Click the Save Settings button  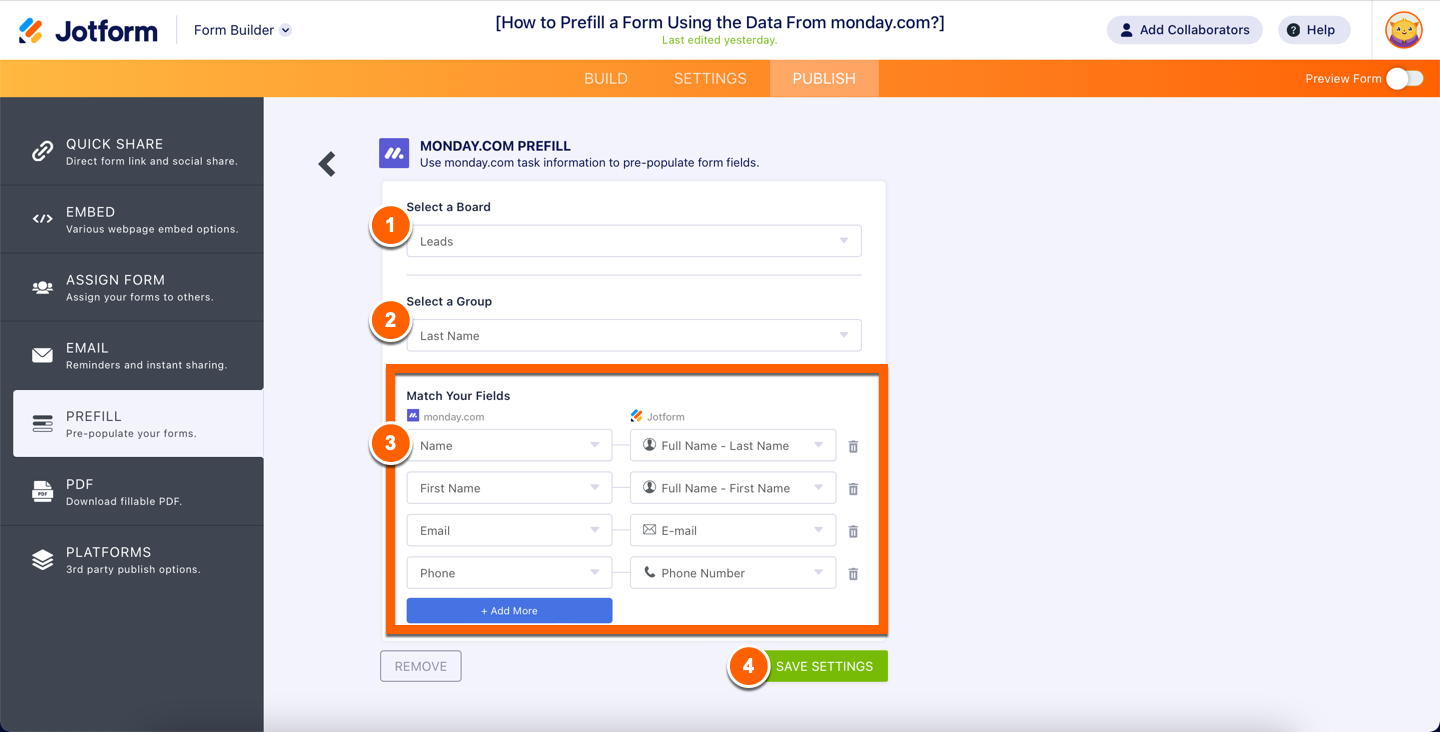(824, 666)
